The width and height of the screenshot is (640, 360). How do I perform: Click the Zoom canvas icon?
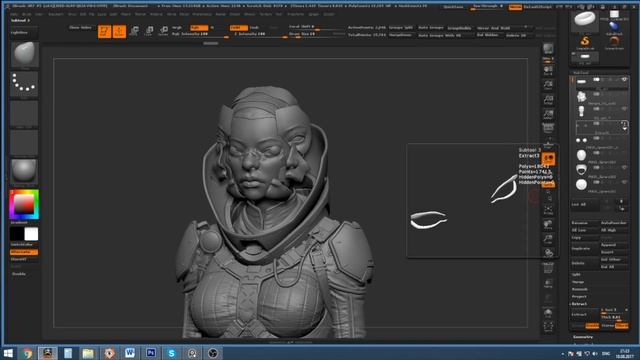point(548,85)
